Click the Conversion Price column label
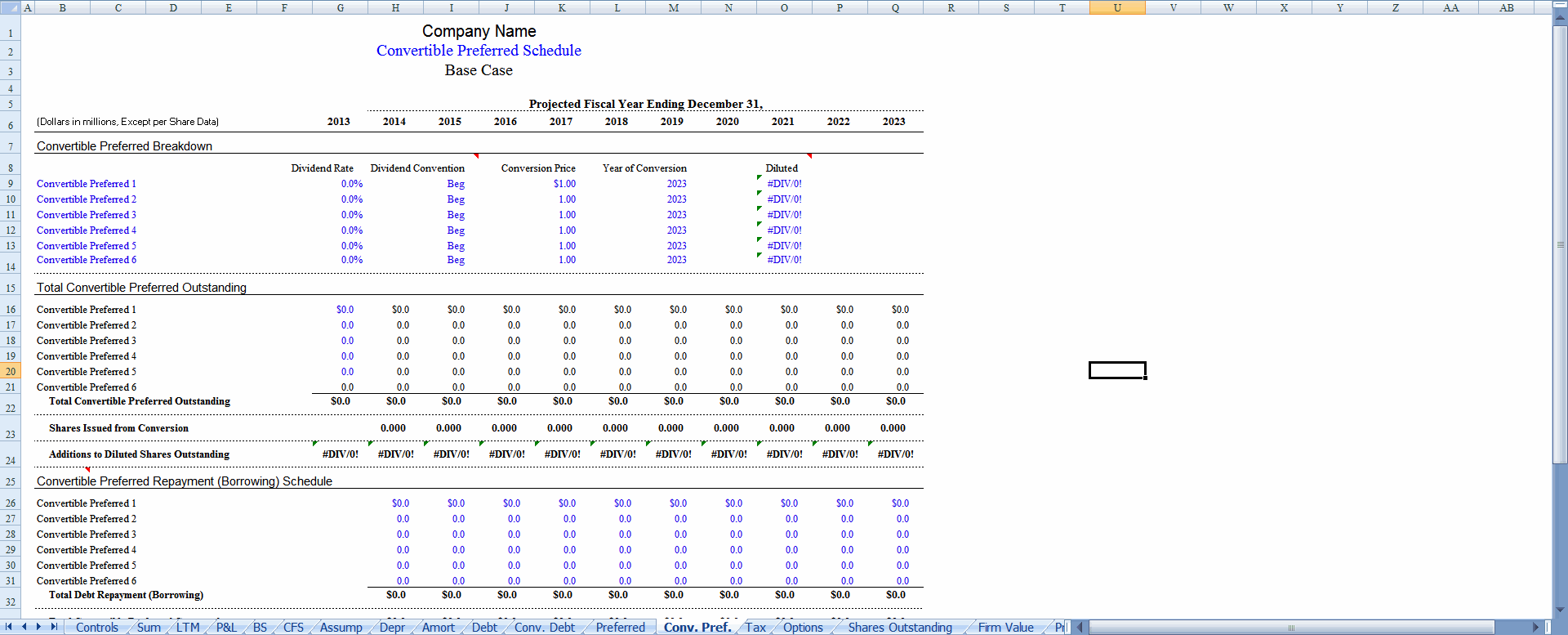Screen dimensions: 1568x635 pos(538,168)
